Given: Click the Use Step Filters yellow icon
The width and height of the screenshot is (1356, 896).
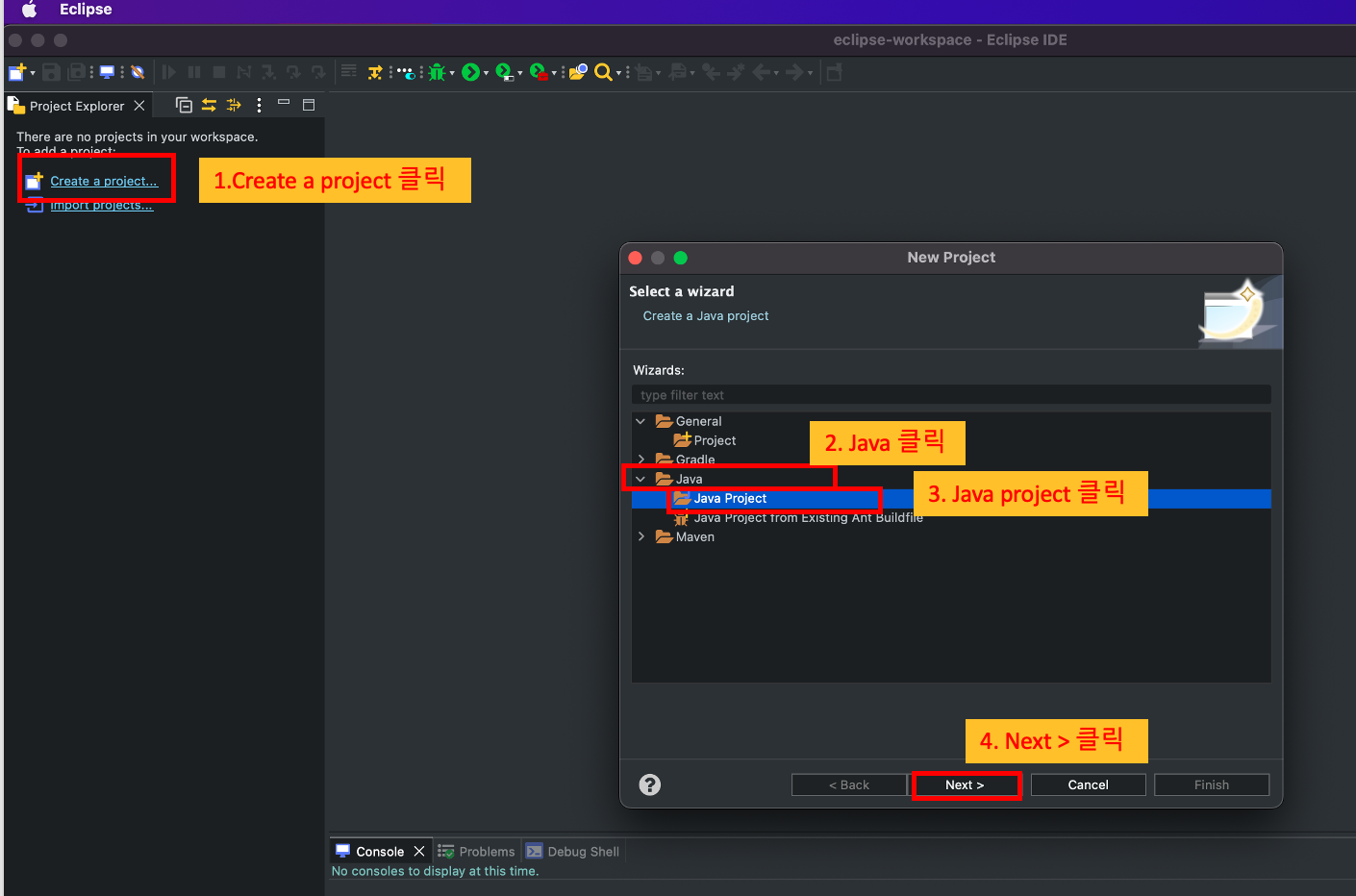Looking at the screenshot, I should click(x=375, y=72).
